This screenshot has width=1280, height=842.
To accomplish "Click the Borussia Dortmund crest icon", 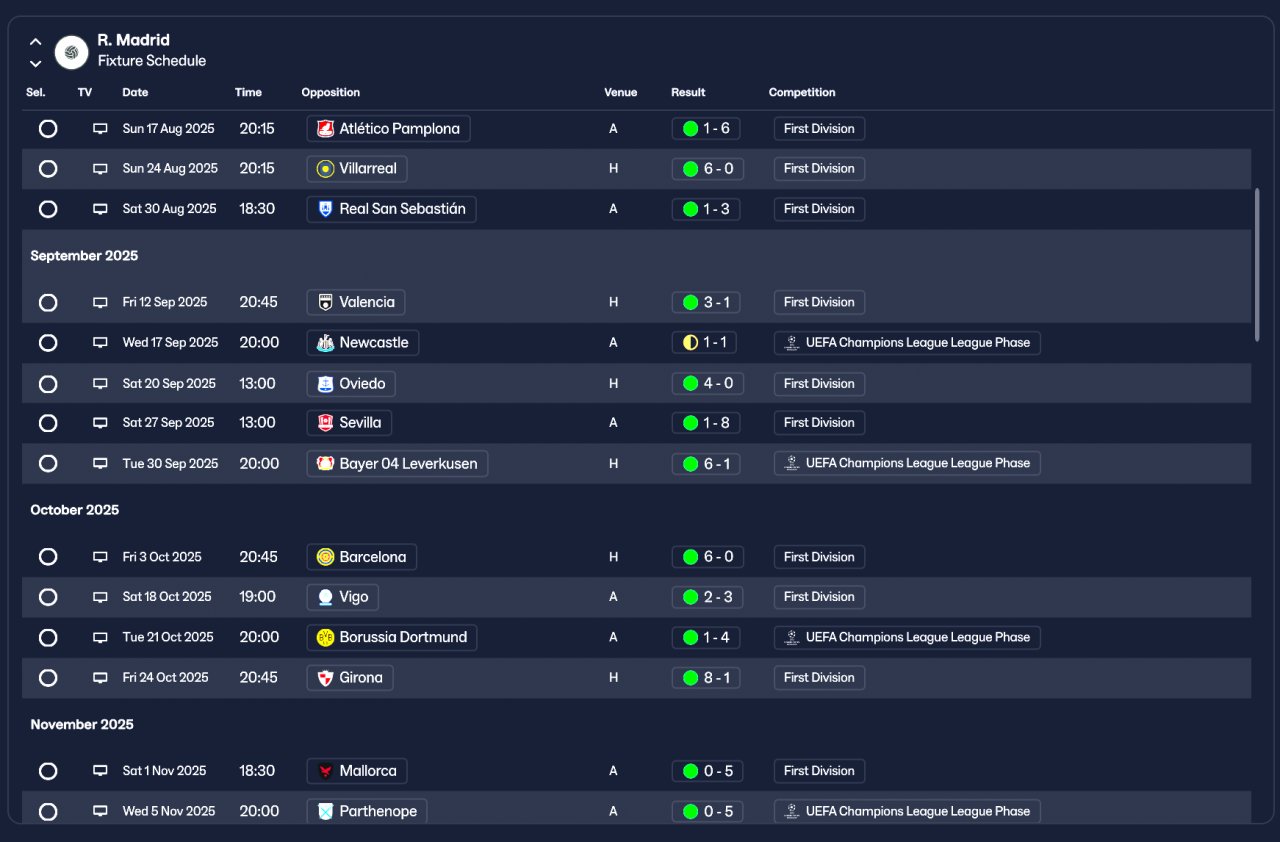I will click(325, 638).
